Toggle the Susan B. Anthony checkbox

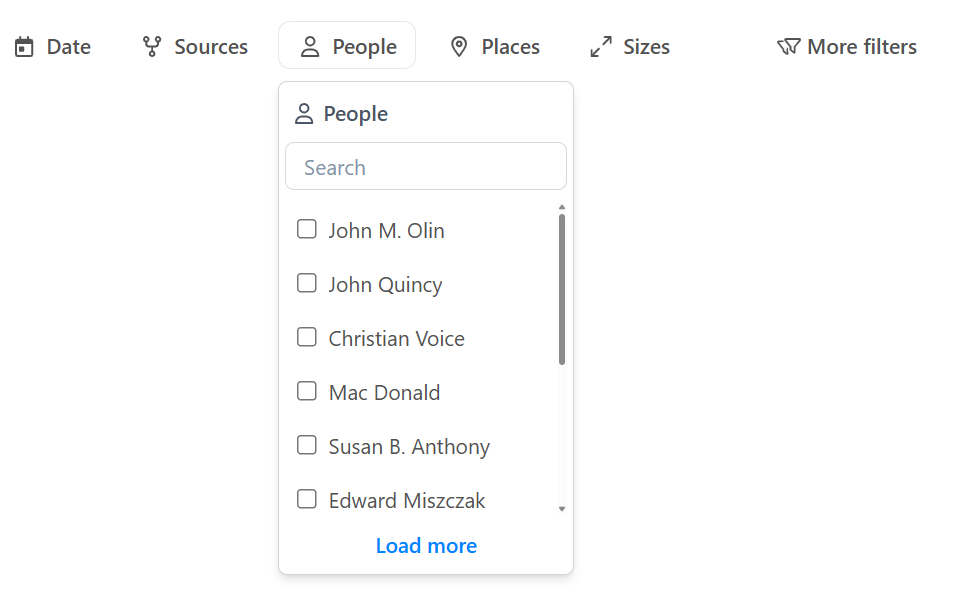[x=307, y=446]
